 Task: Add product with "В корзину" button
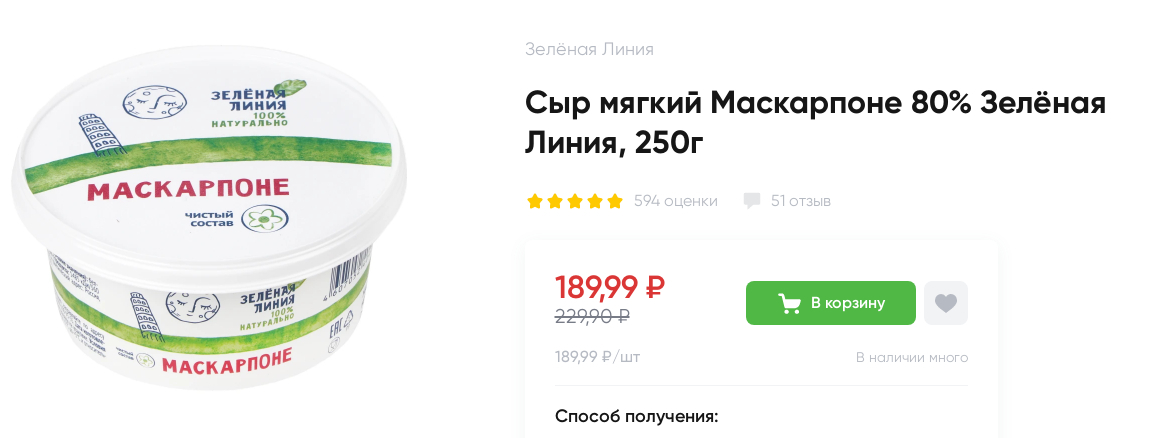click(831, 303)
